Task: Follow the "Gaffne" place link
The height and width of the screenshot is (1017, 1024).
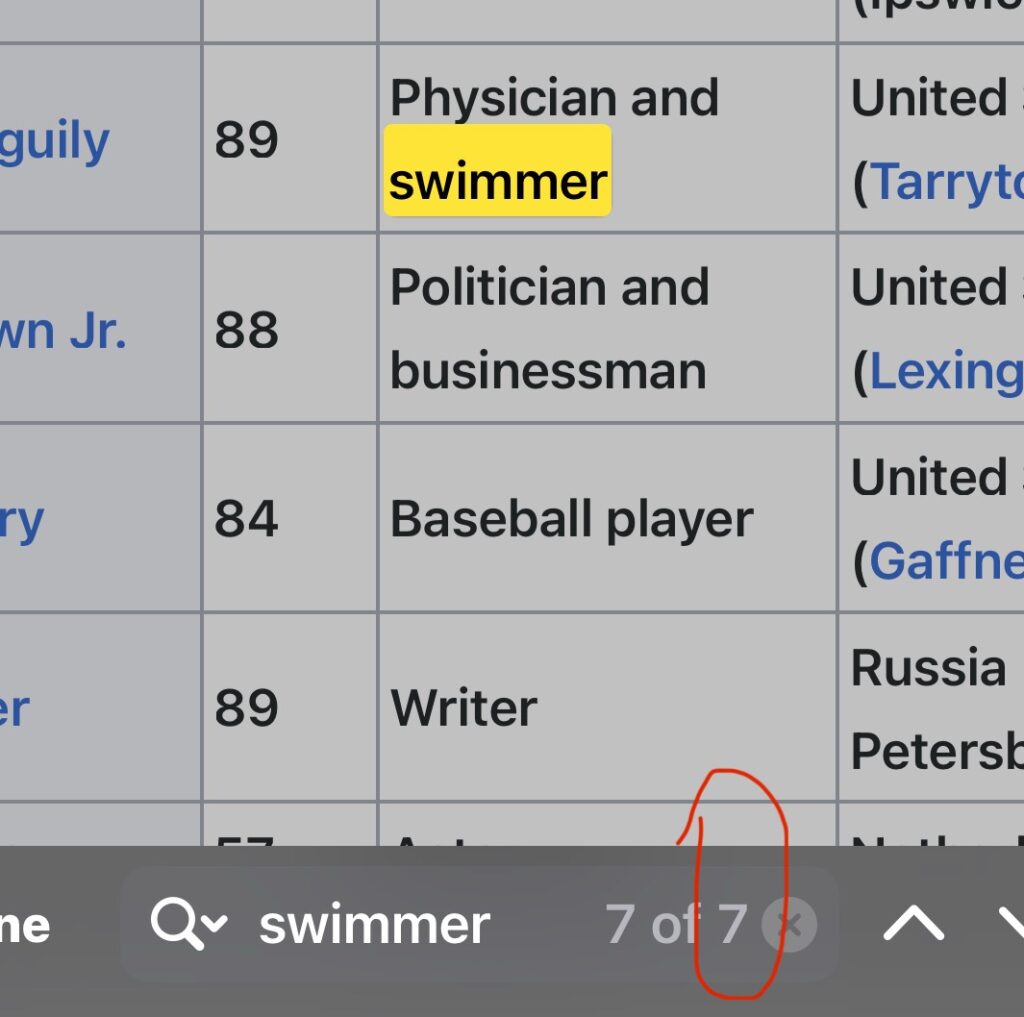Action: 946,561
